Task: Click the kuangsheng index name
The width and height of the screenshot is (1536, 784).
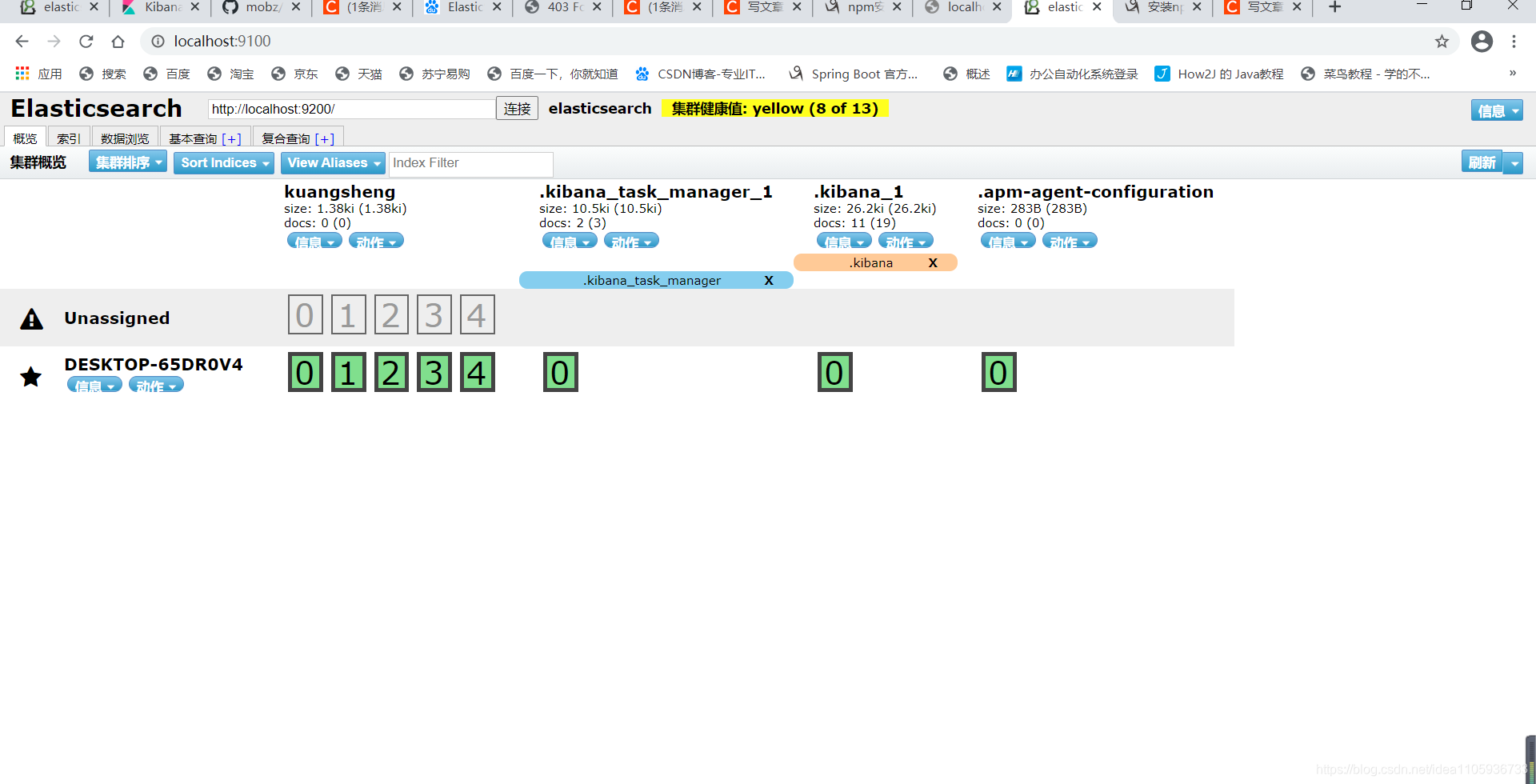Action: 339,192
